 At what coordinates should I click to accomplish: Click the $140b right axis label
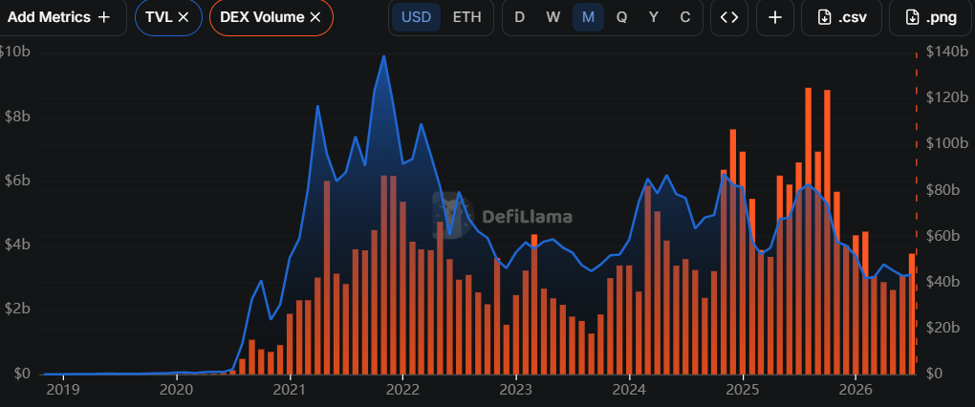[x=947, y=52]
